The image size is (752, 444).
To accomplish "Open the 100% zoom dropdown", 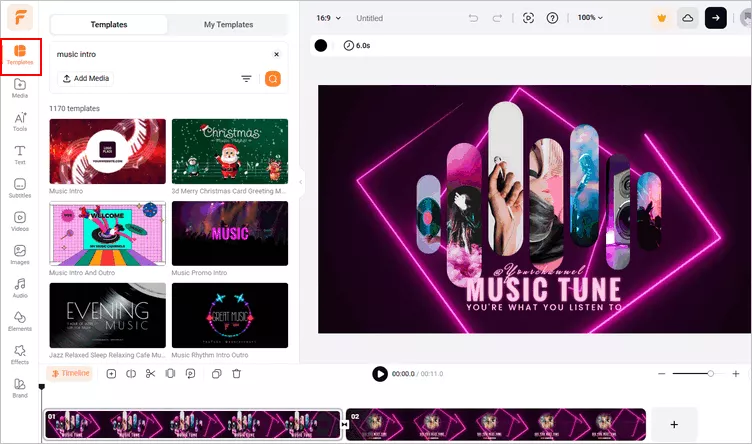I will point(590,18).
